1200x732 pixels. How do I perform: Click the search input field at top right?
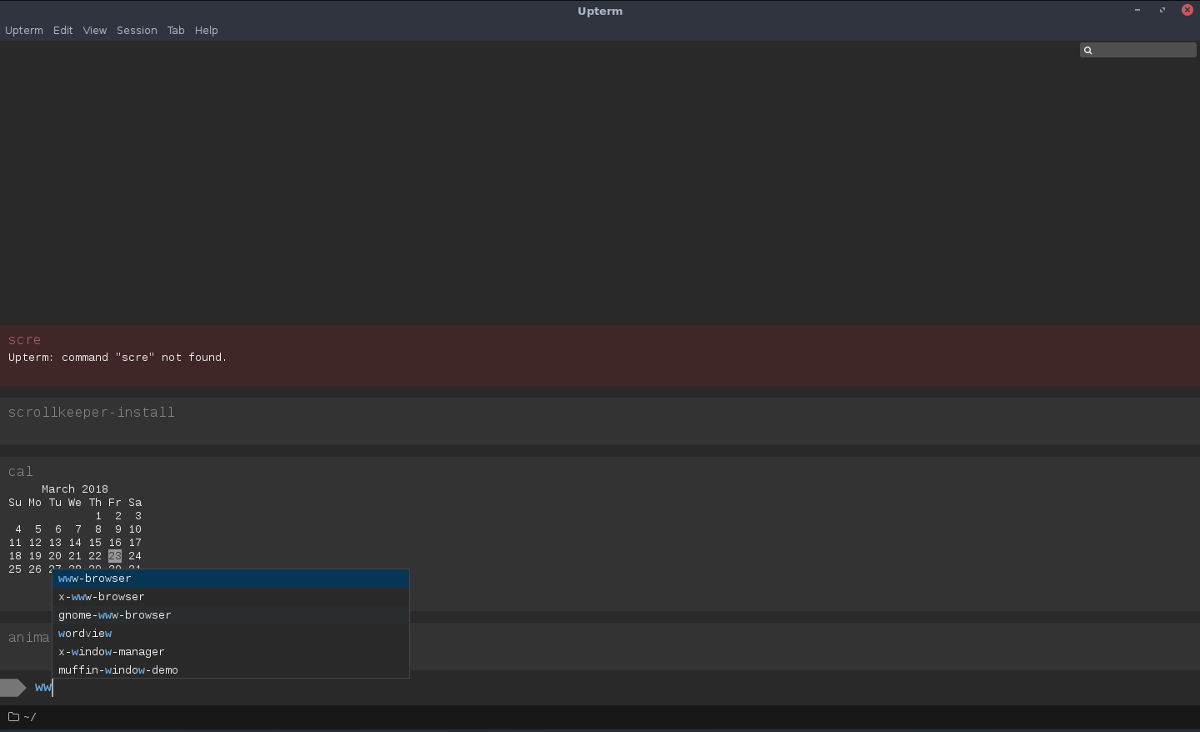click(x=1140, y=49)
